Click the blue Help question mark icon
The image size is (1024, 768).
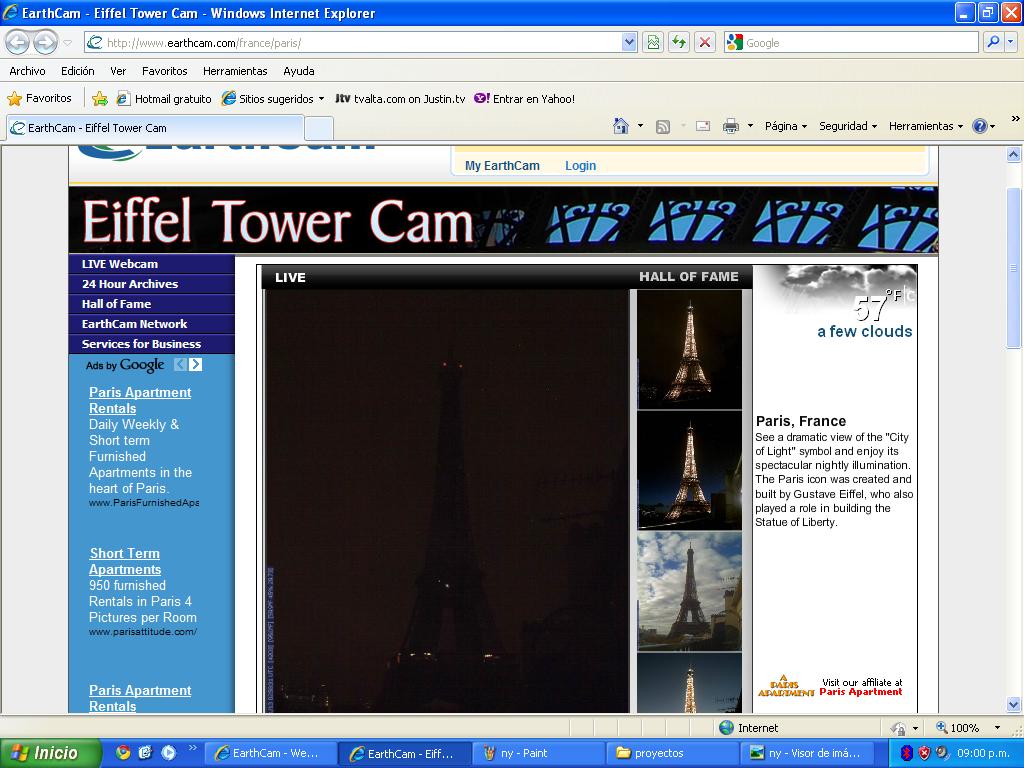coord(980,126)
